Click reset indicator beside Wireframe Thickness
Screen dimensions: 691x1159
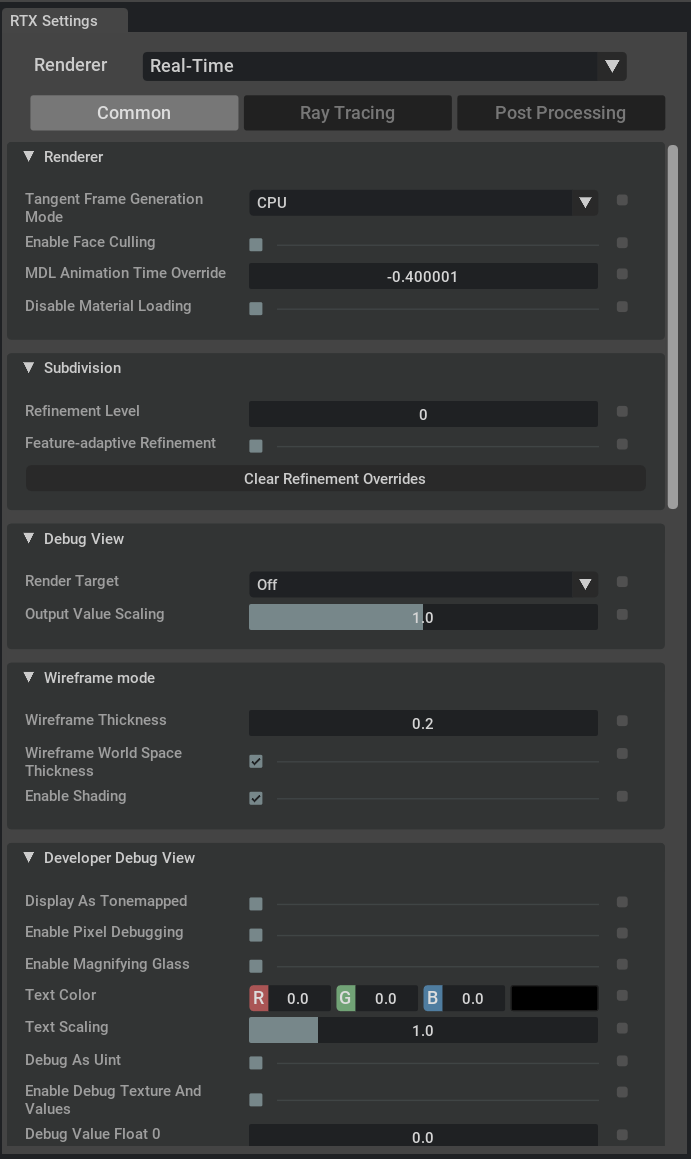point(622,721)
